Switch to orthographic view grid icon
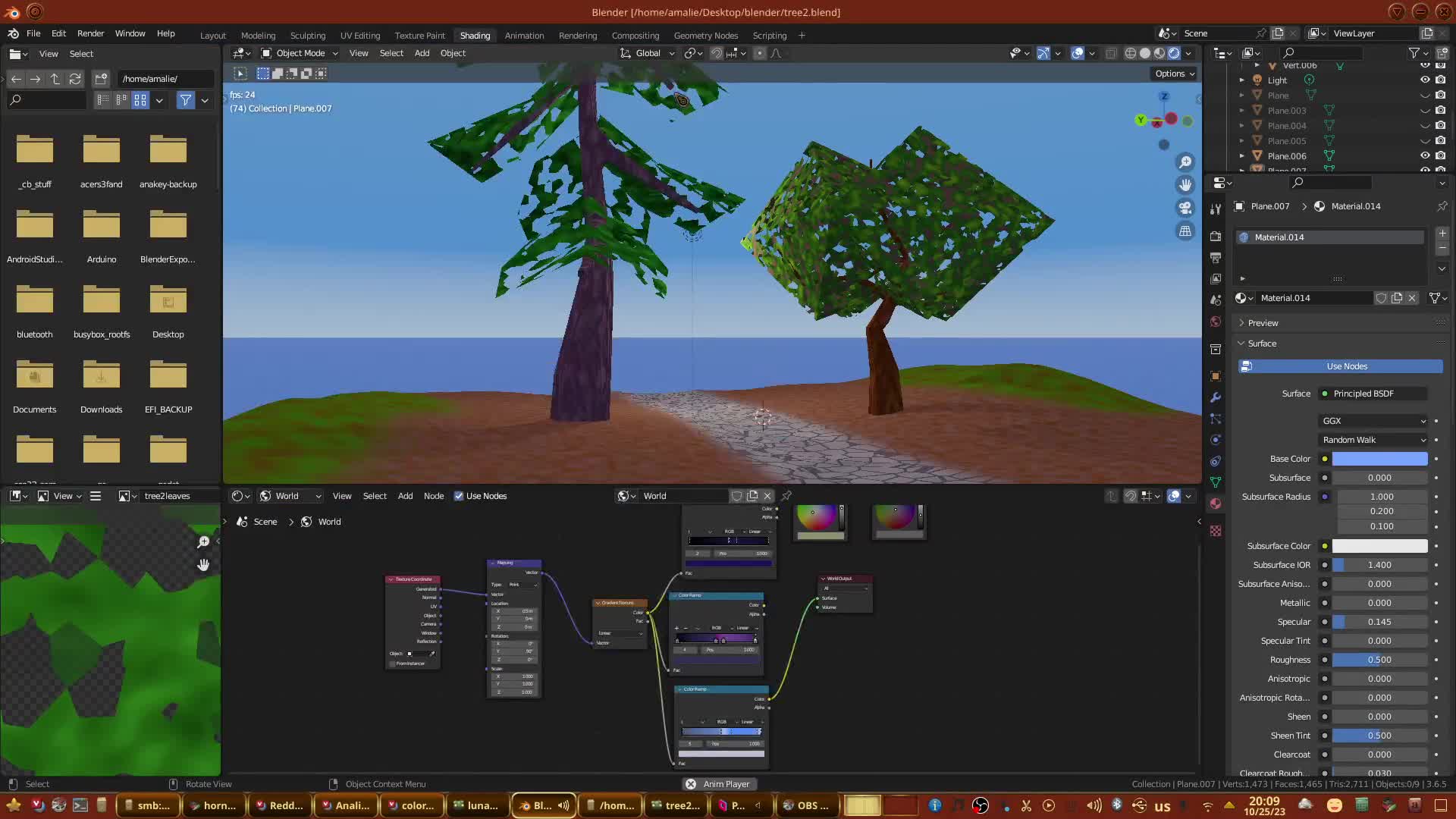This screenshot has height=819, width=1456. pyautogui.click(x=1185, y=231)
